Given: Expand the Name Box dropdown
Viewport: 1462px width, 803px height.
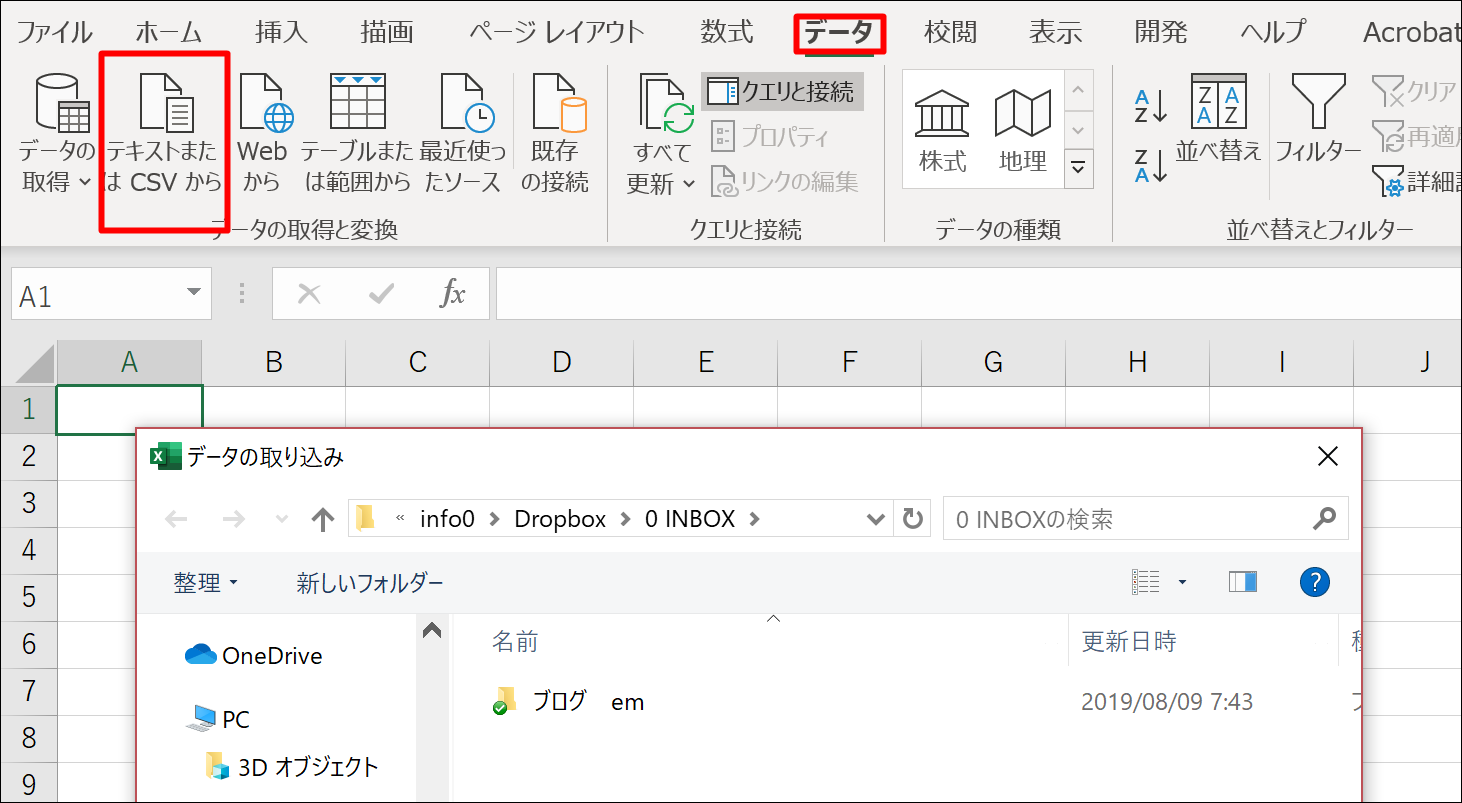Looking at the screenshot, I should tap(193, 294).
